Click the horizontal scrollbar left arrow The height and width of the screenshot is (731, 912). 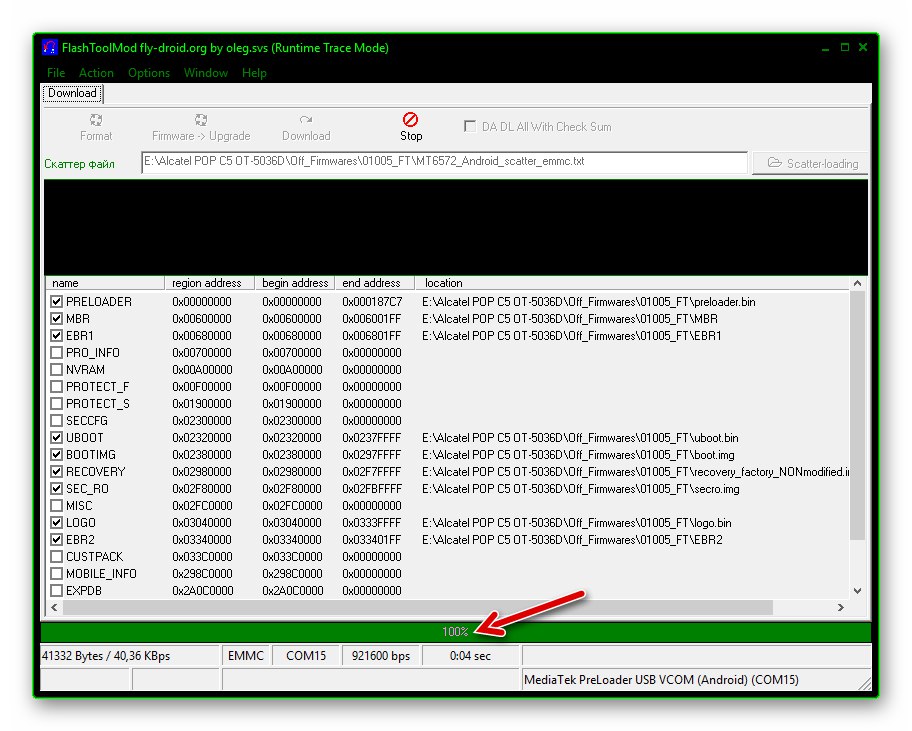tap(54, 607)
